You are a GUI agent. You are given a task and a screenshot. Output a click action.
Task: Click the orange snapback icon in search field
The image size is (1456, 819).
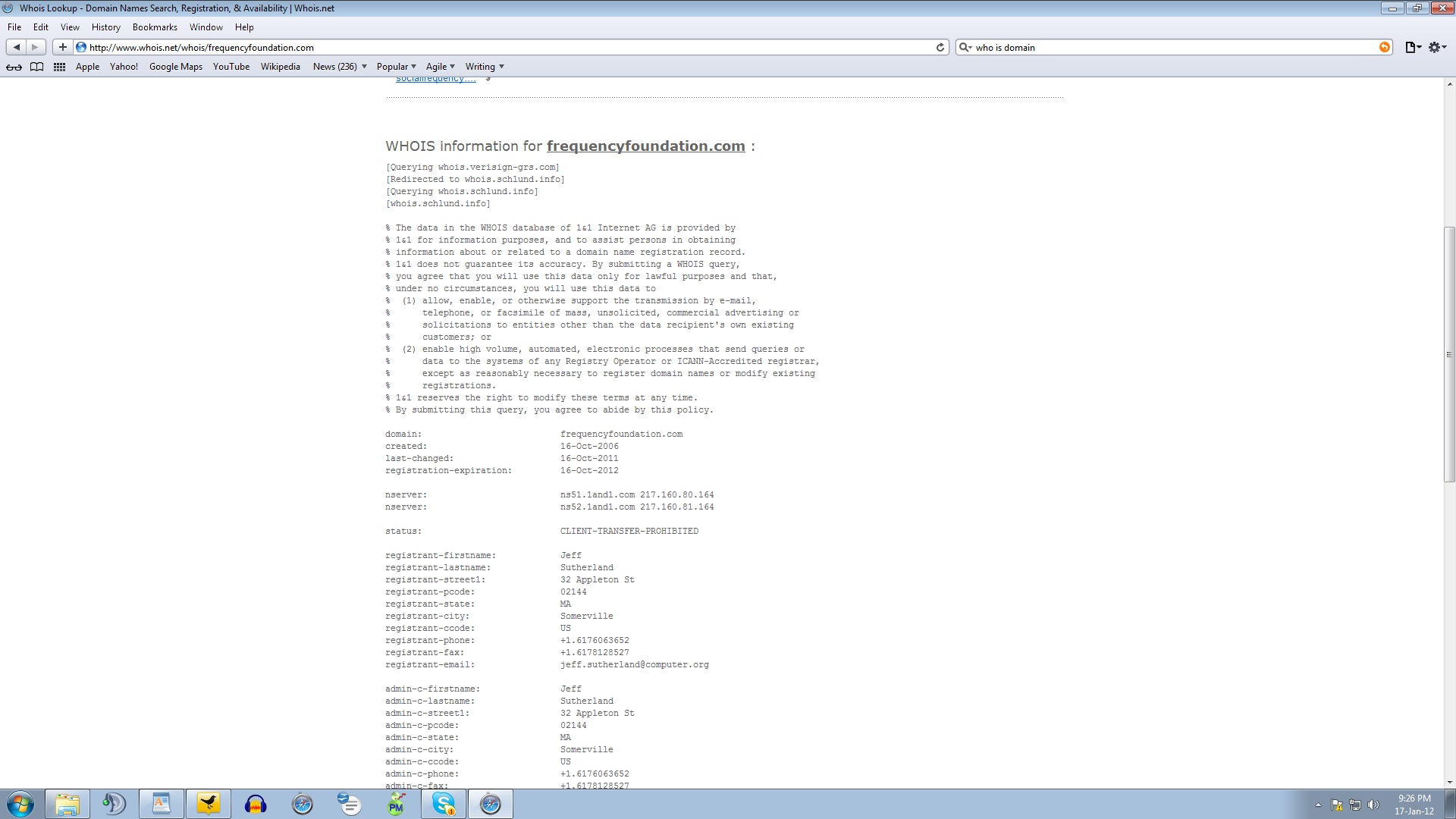coord(1384,47)
